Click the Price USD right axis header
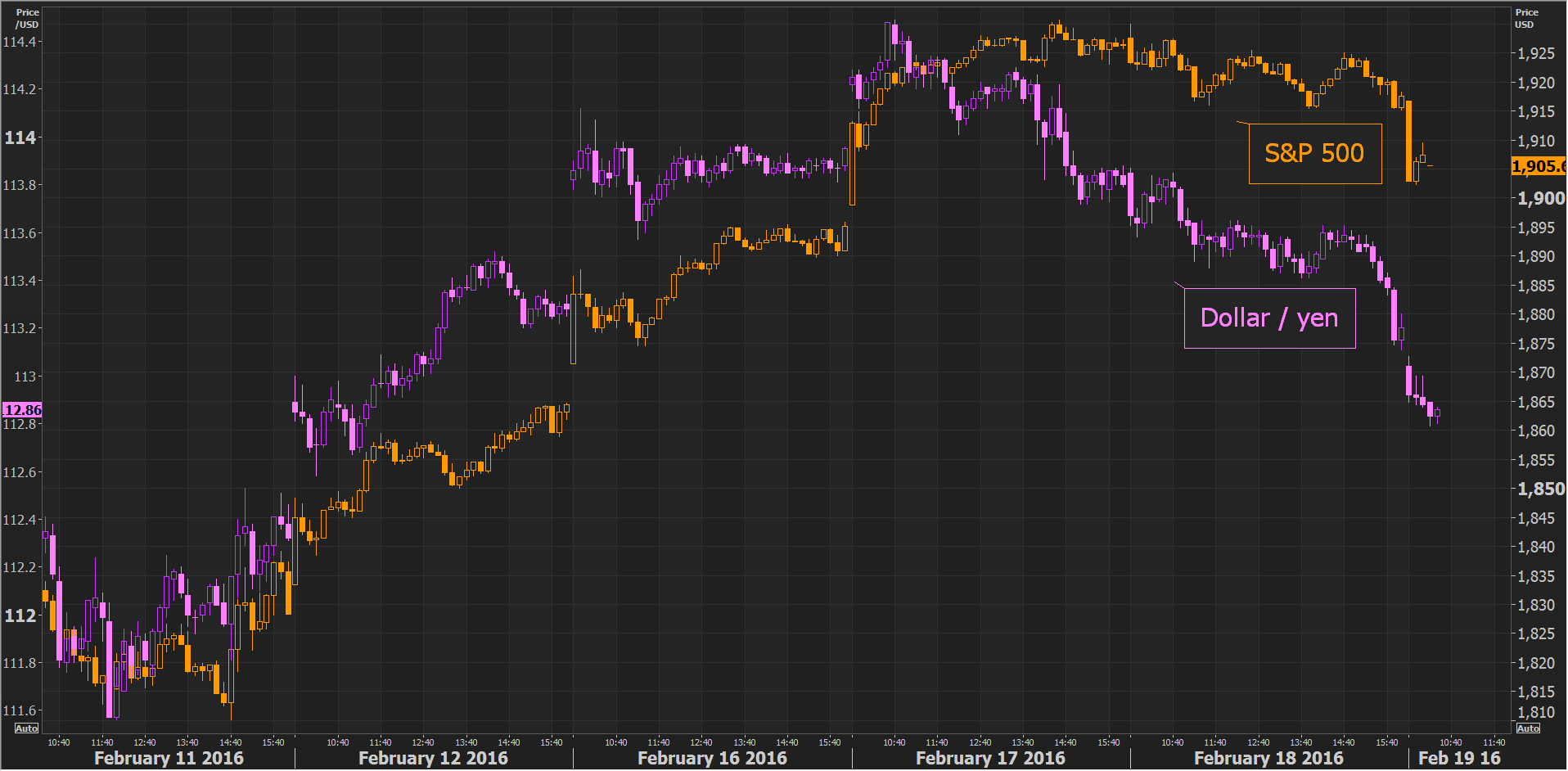 (x=1526, y=19)
